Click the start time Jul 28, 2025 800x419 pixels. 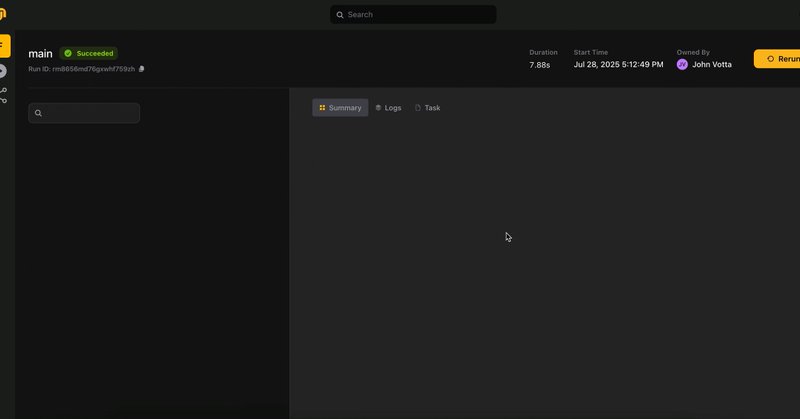[x=618, y=64]
